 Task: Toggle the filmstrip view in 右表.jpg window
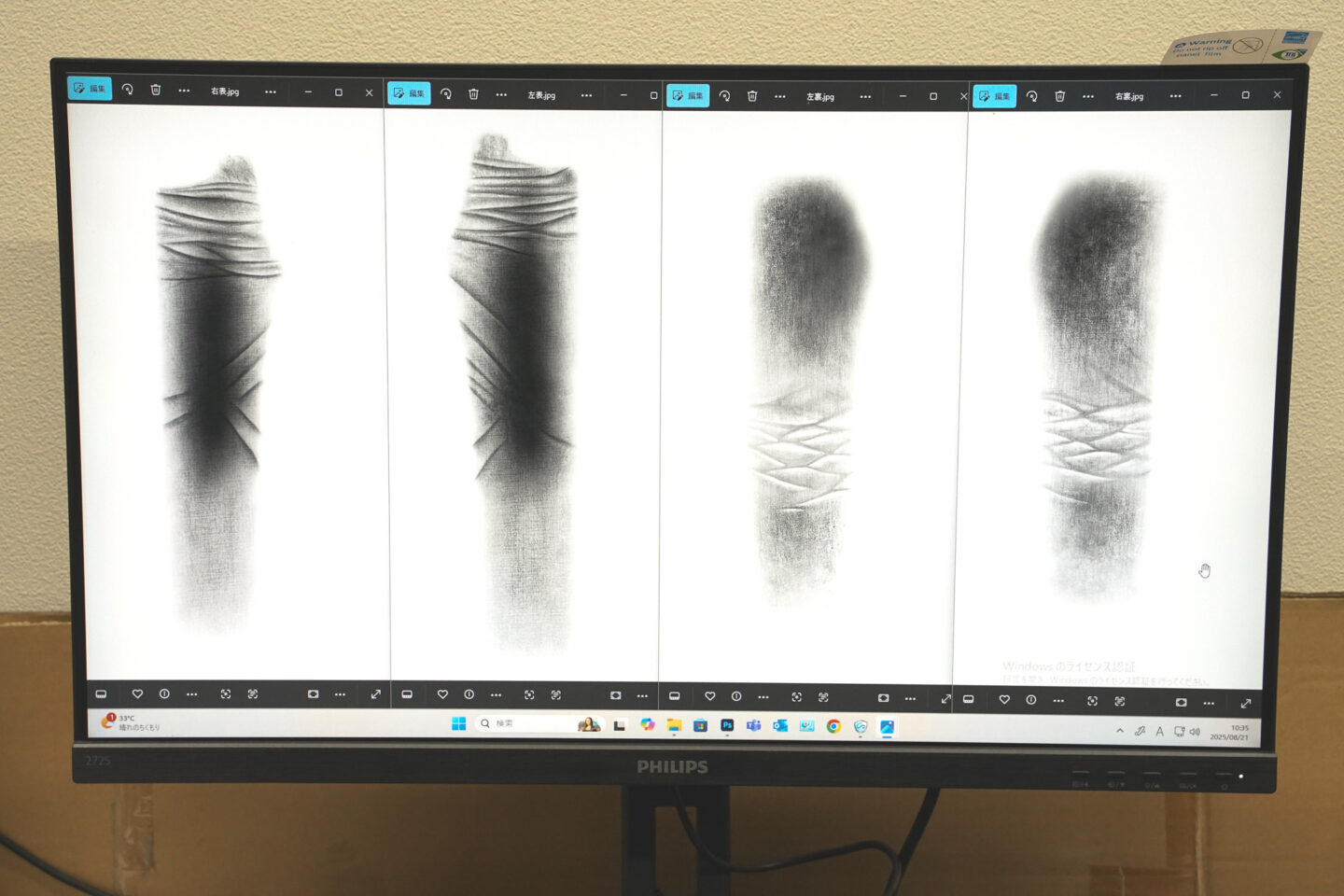[101, 694]
